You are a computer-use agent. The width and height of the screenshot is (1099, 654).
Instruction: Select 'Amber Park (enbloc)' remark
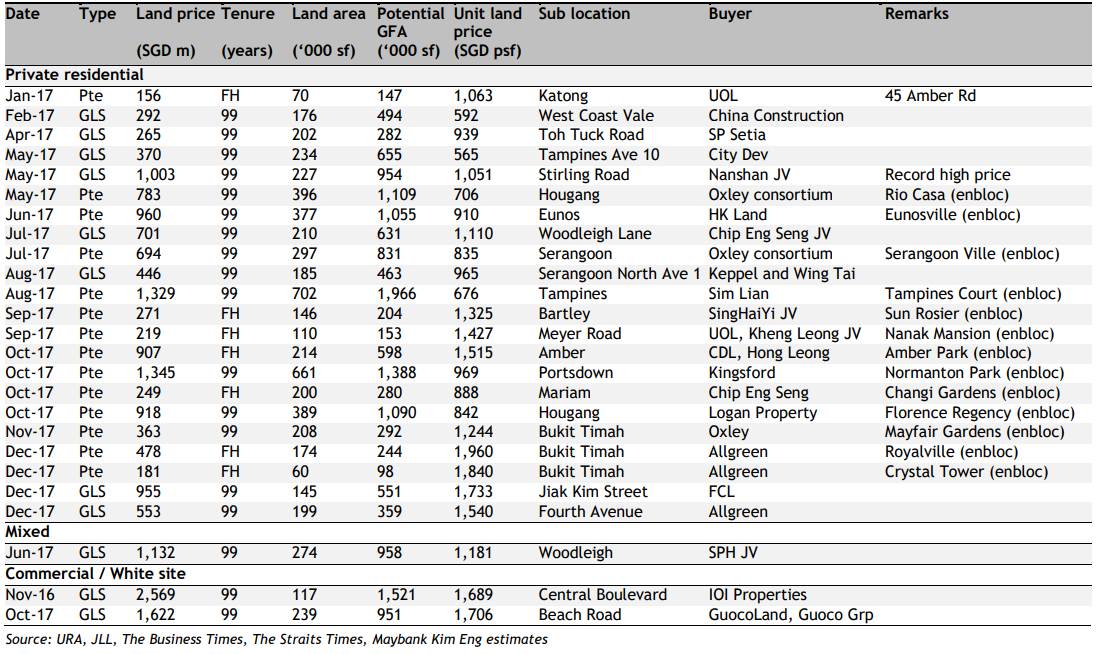pyautogui.click(x=957, y=353)
